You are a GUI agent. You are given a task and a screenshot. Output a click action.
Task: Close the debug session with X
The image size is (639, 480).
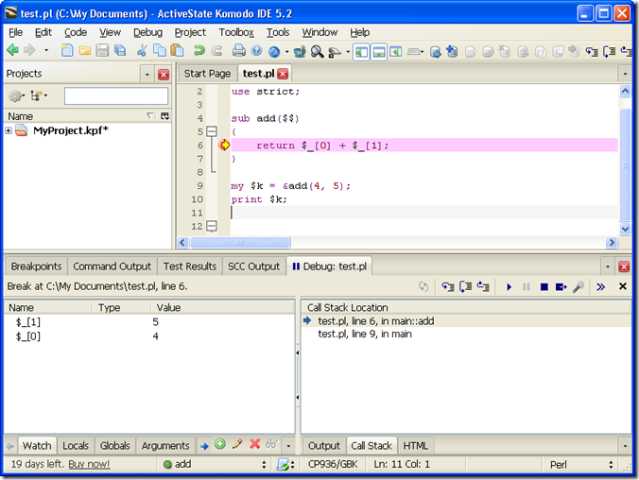[623, 286]
